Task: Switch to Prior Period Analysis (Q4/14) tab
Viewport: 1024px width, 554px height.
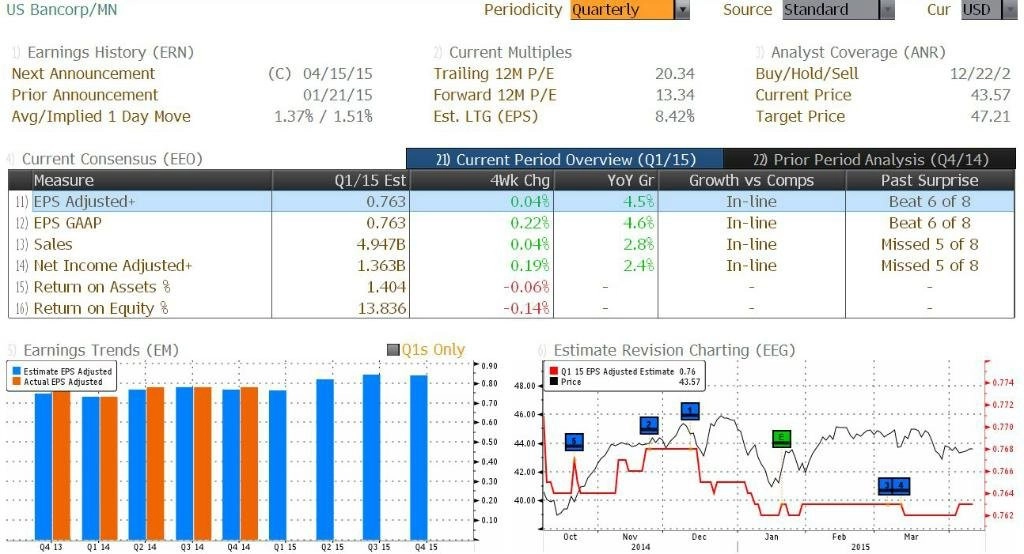Action: (870, 159)
